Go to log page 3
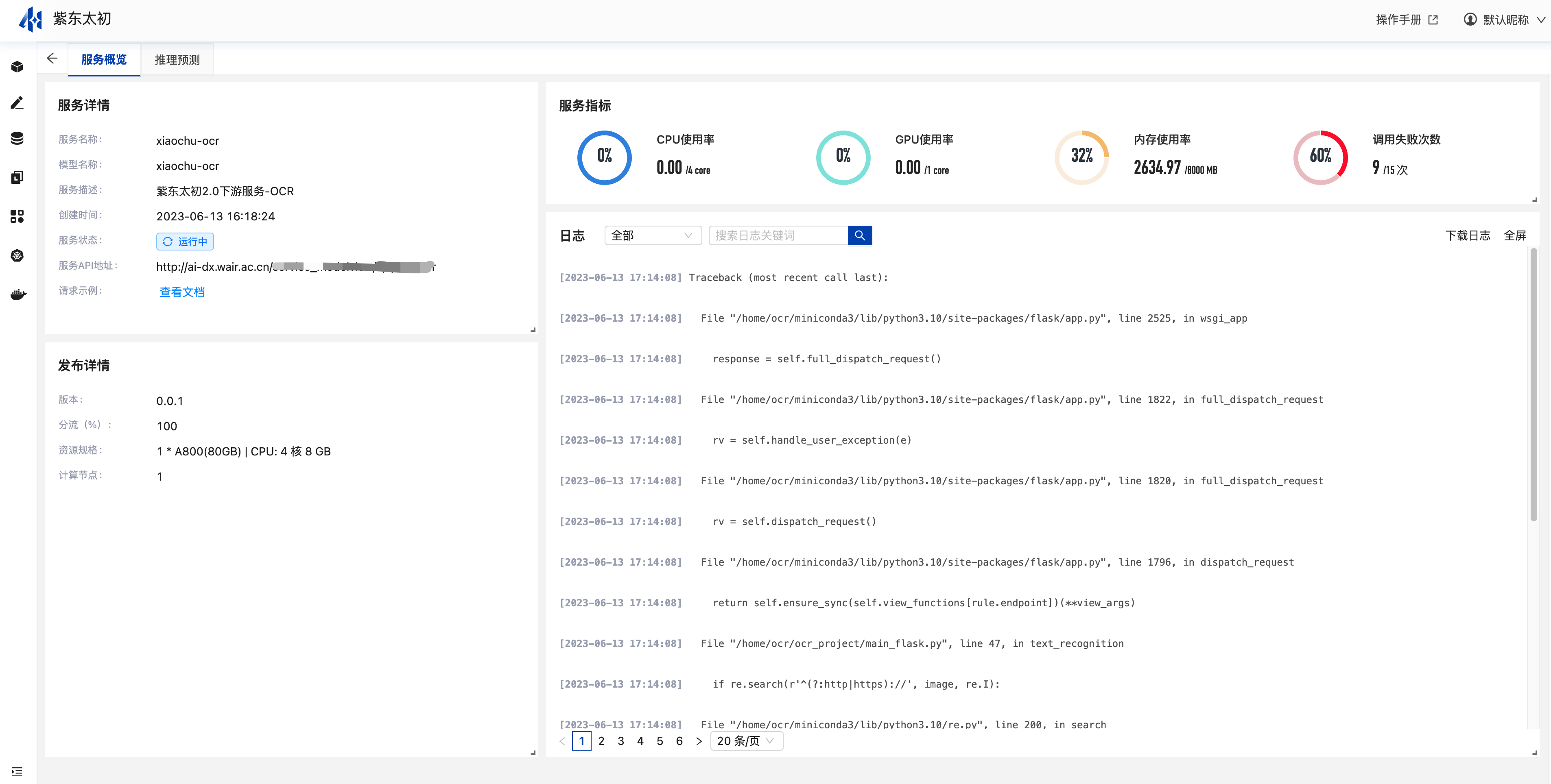 pyautogui.click(x=621, y=740)
